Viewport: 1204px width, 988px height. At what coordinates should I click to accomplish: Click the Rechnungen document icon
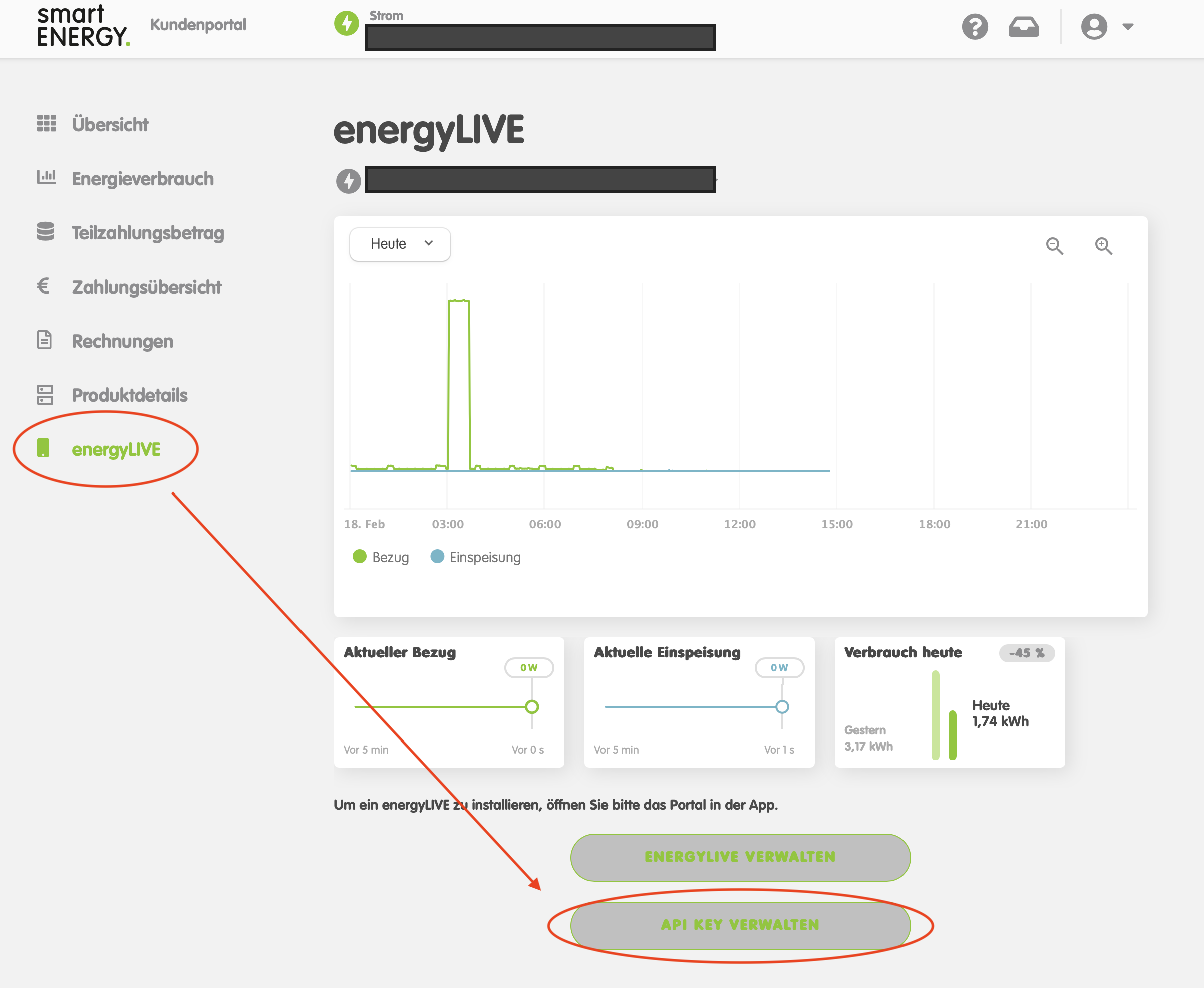coord(44,339)
